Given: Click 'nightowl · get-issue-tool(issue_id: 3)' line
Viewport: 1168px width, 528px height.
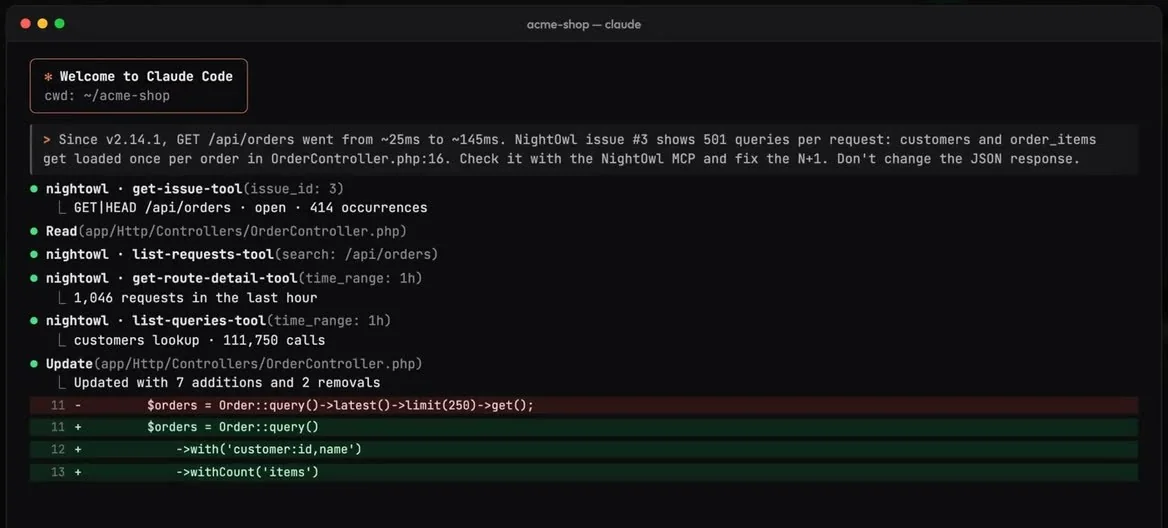Looking at the screenshot, I should [x=194, y=189].
